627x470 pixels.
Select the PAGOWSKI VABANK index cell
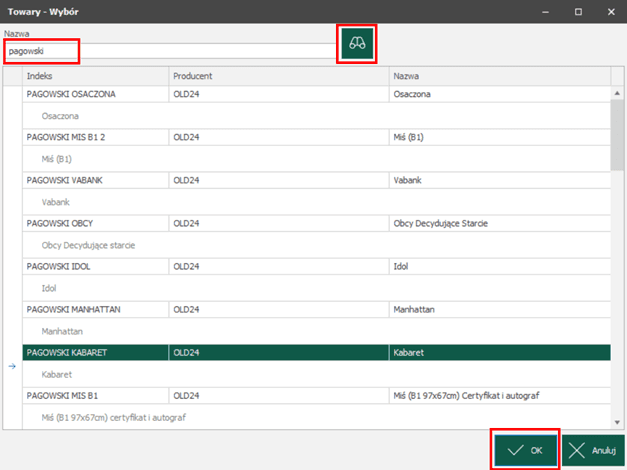[96, 180]
